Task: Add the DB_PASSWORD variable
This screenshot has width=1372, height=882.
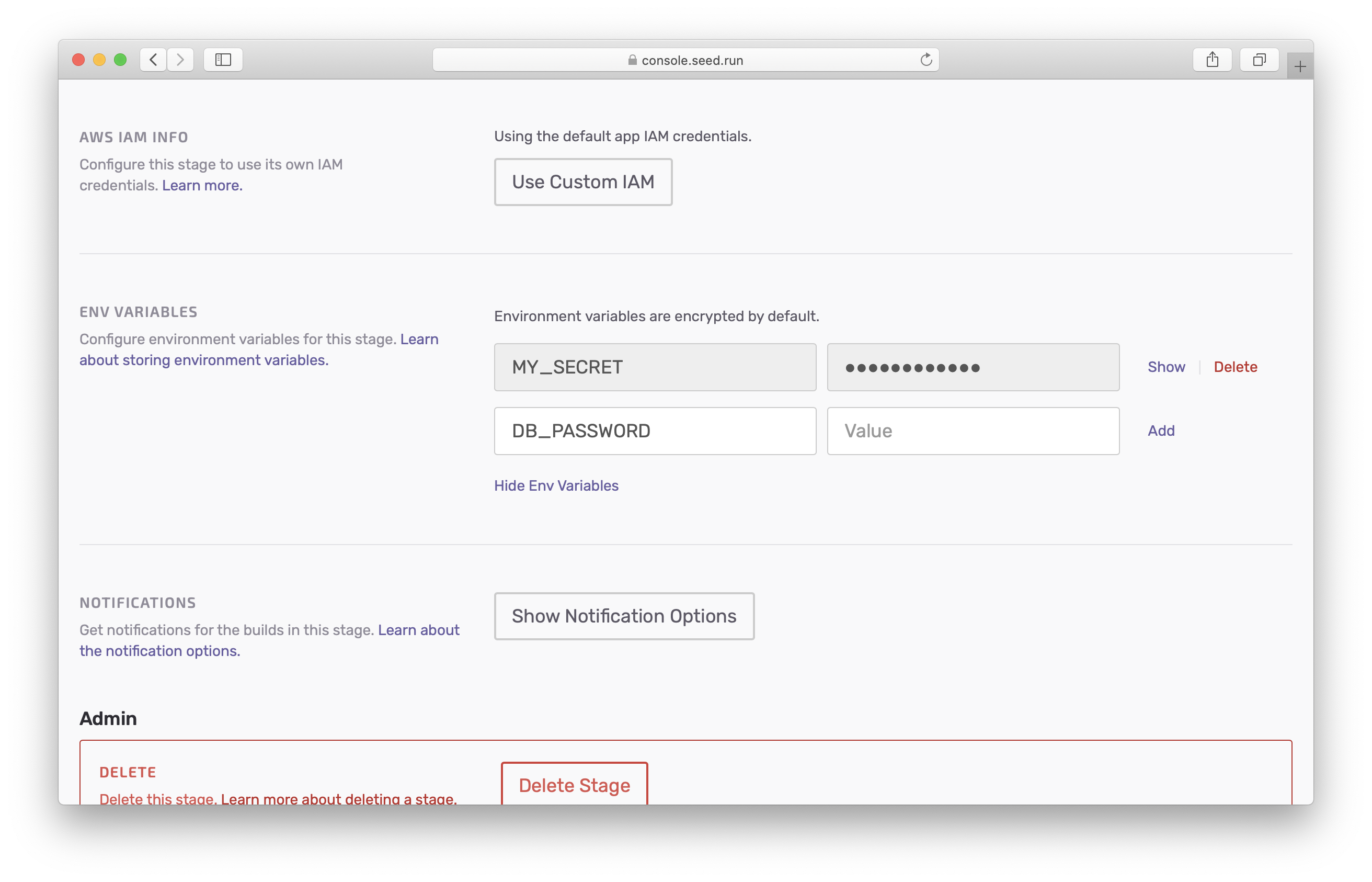Action: 1161,431
